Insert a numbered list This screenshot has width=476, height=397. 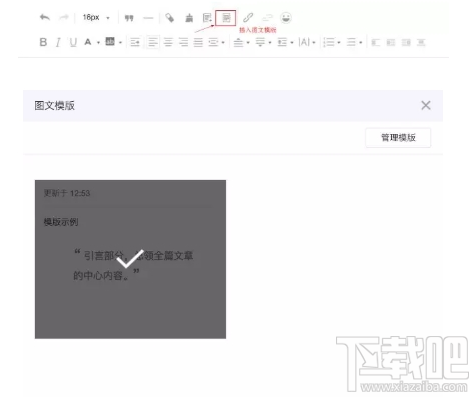(x=329, y=42)
